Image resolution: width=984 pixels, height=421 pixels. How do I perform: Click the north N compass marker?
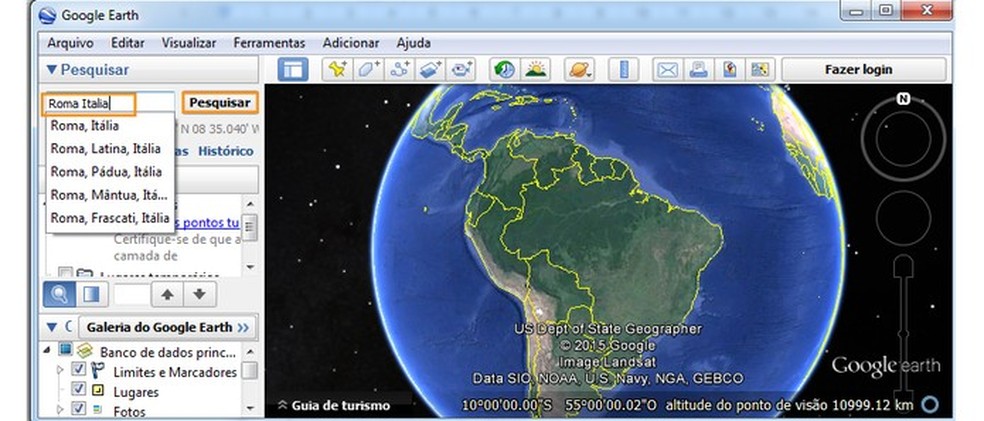[903, 99]
